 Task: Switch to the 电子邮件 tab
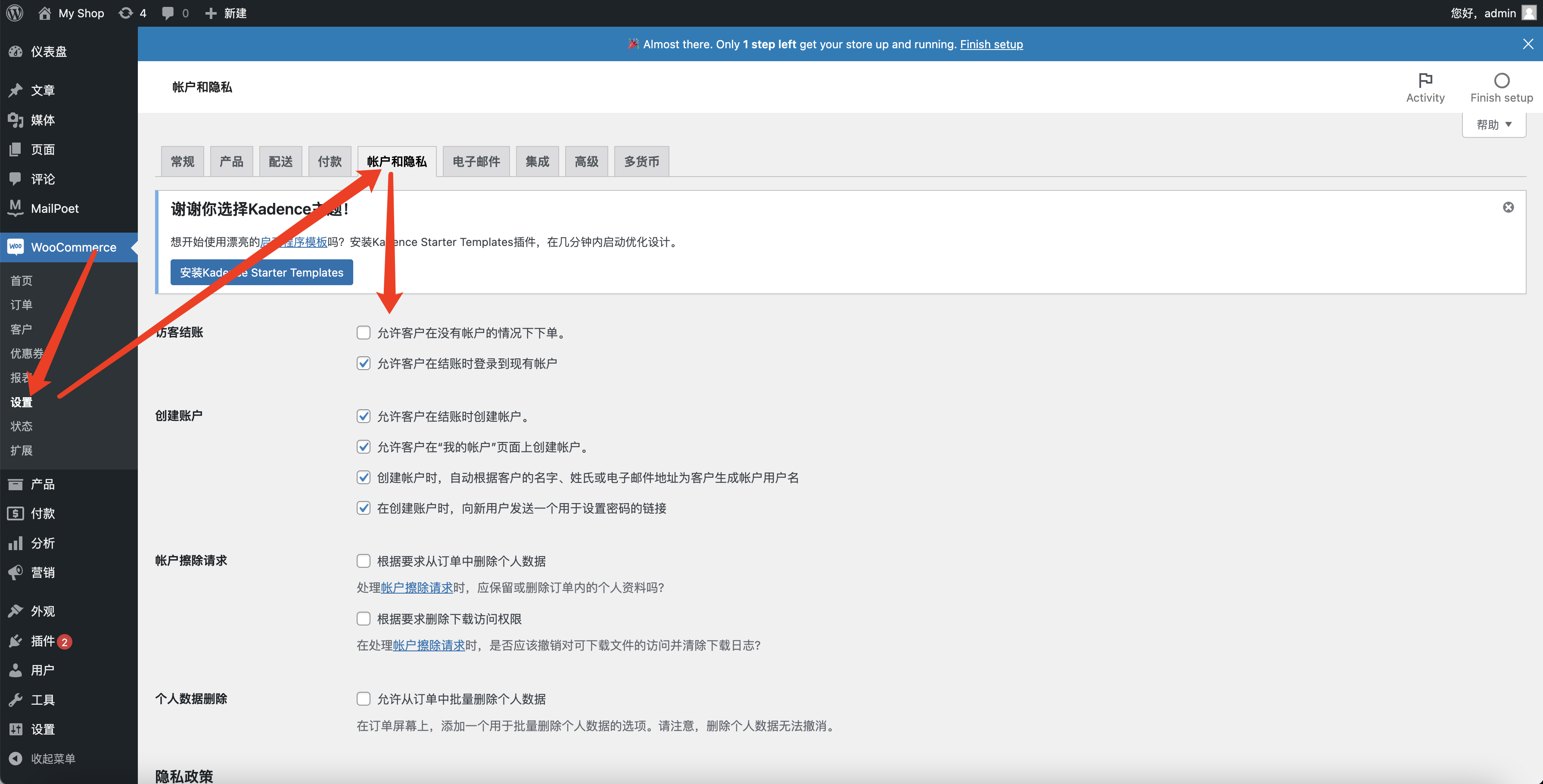476,161
